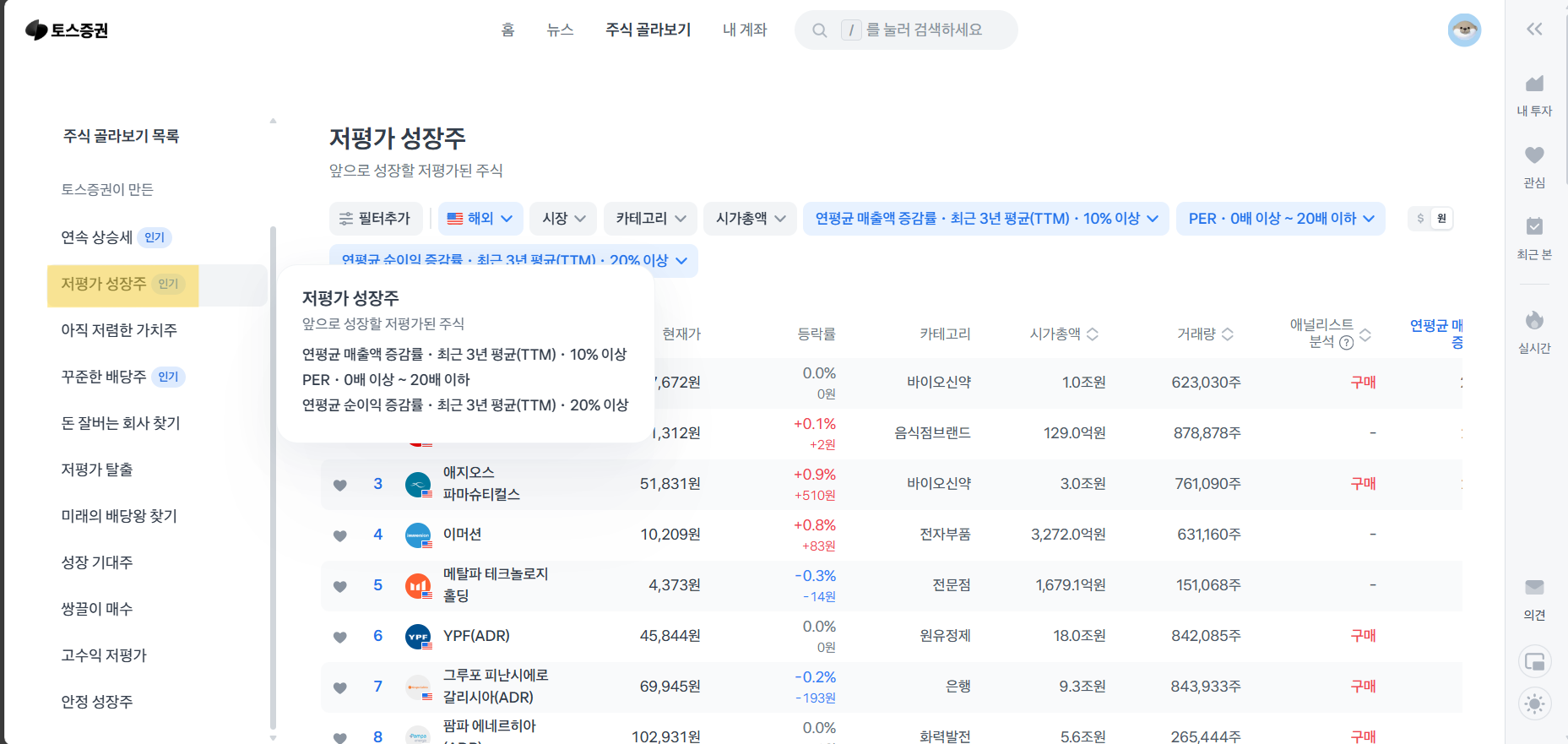Switch currency display to dollar ($)
Image resolution: width=1568 pixels, height=744 pixels.
[x=1420, y=219]
